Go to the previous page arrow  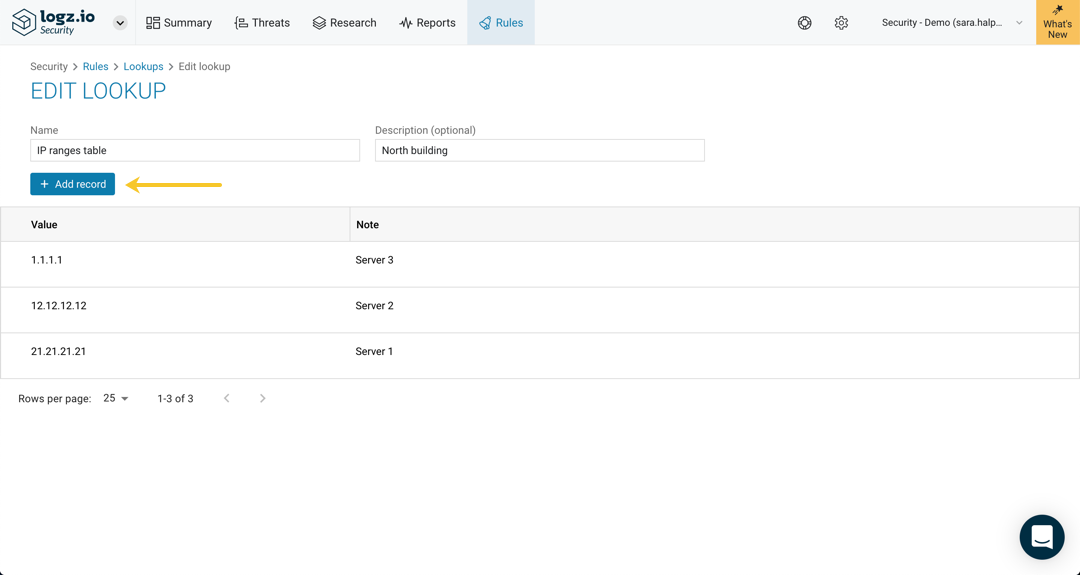coord(227,398)
